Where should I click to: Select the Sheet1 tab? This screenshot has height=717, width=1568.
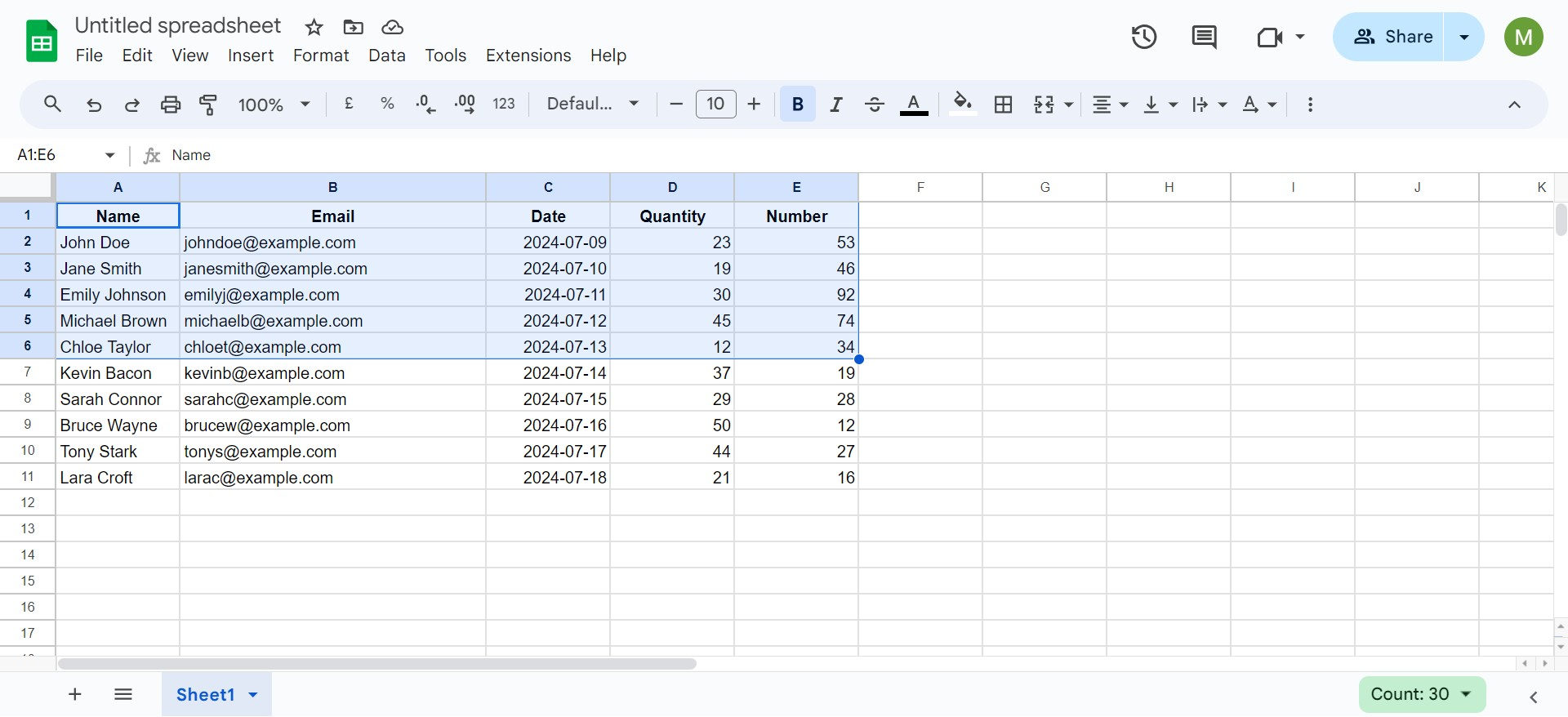click(205, 694)
